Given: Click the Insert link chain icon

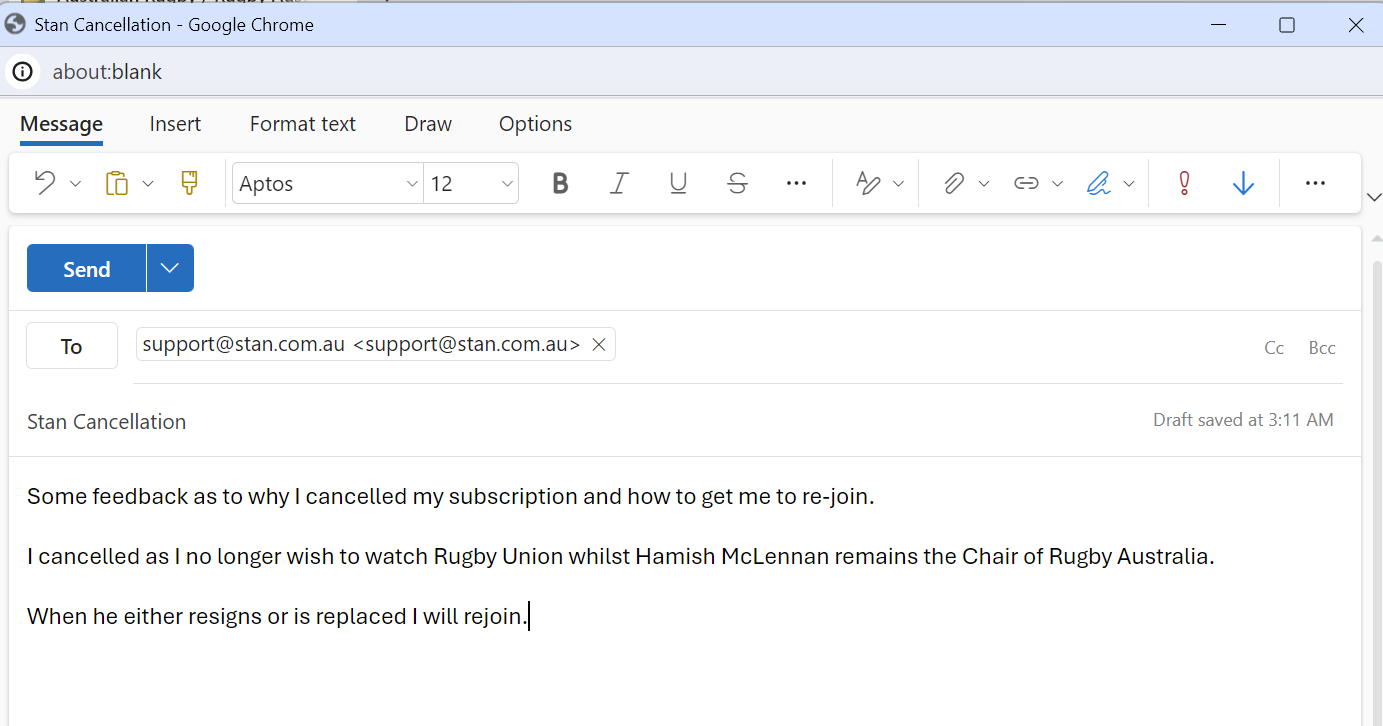Looking at the screenshot, I should 1026,183.
